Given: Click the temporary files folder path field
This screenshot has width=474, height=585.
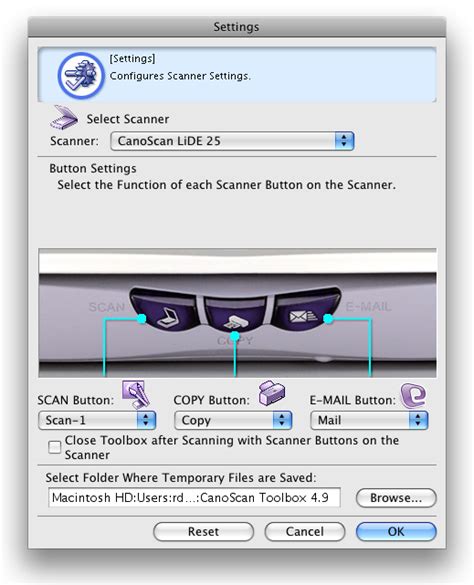Looking at the screenshot, I should [x=194, y=498].
